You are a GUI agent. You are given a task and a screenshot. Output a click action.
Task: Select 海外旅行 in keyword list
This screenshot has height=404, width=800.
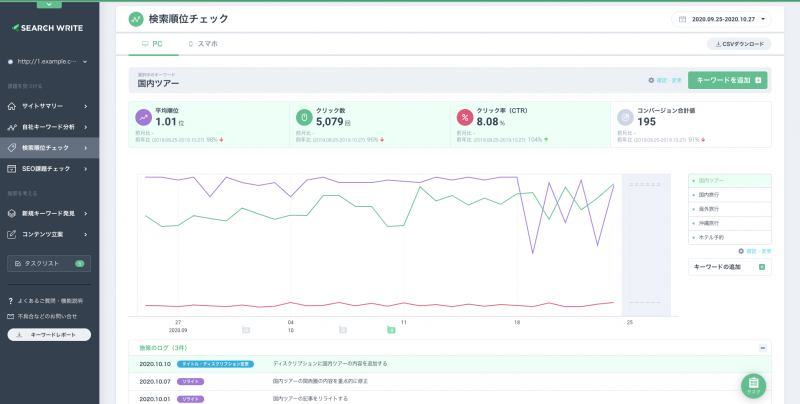[x=730, y=209]
